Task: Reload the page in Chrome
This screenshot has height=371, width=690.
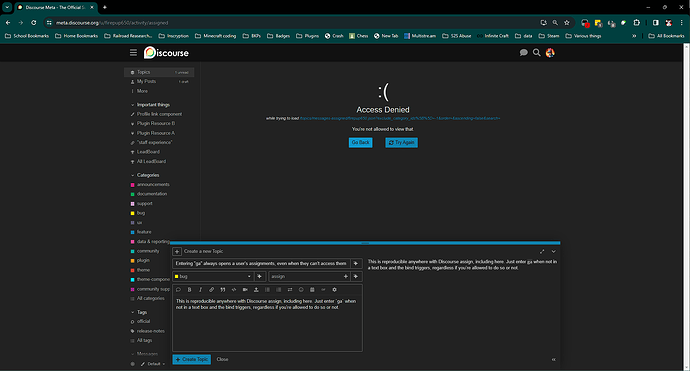Action: click(x=33, y=22)
